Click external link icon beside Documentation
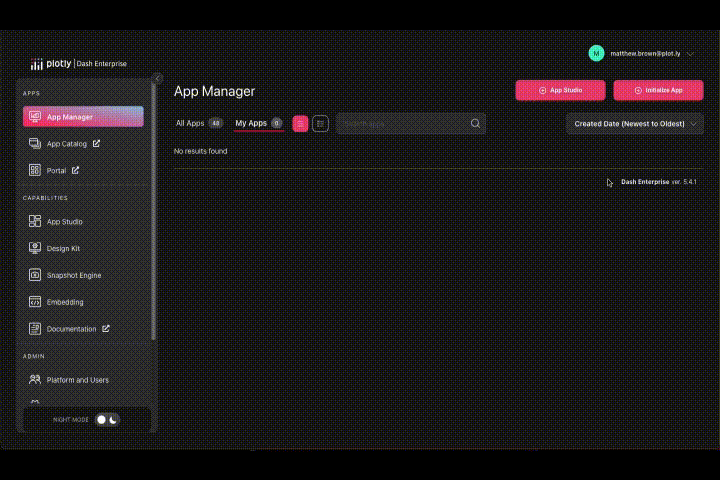 (106, 328)
